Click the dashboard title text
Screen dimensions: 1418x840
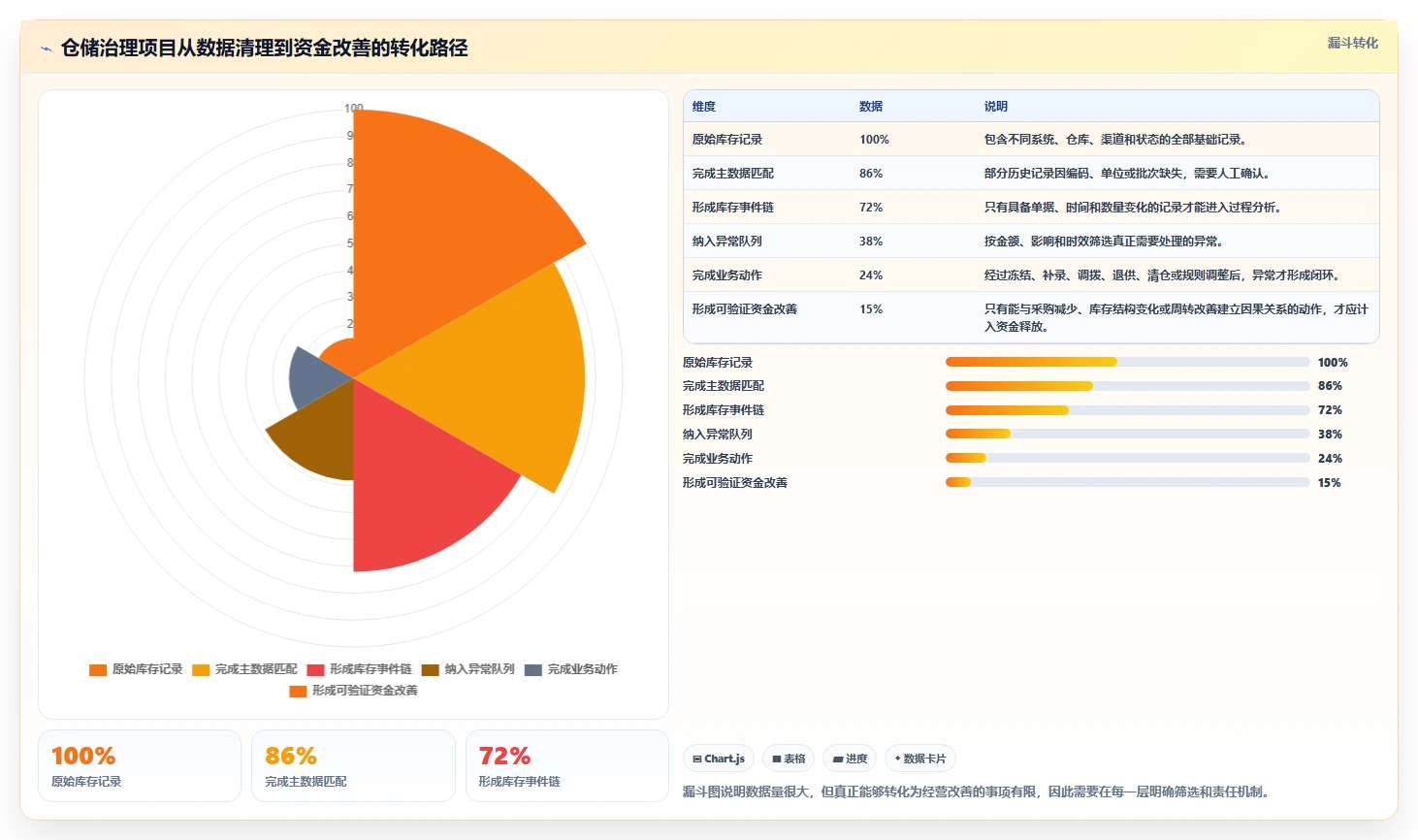[x=264, y=48]
